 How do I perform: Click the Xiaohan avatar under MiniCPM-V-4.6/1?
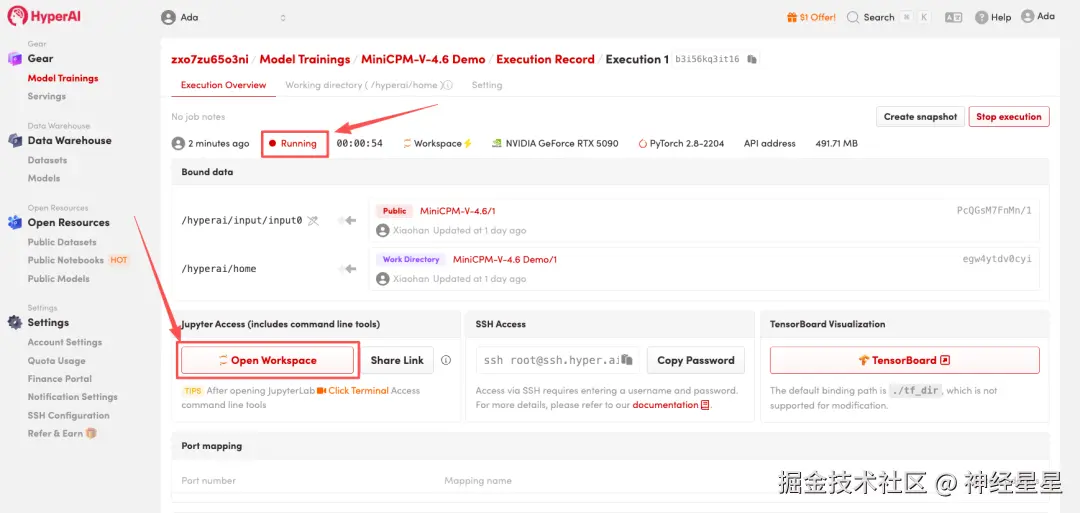point(382,231)
